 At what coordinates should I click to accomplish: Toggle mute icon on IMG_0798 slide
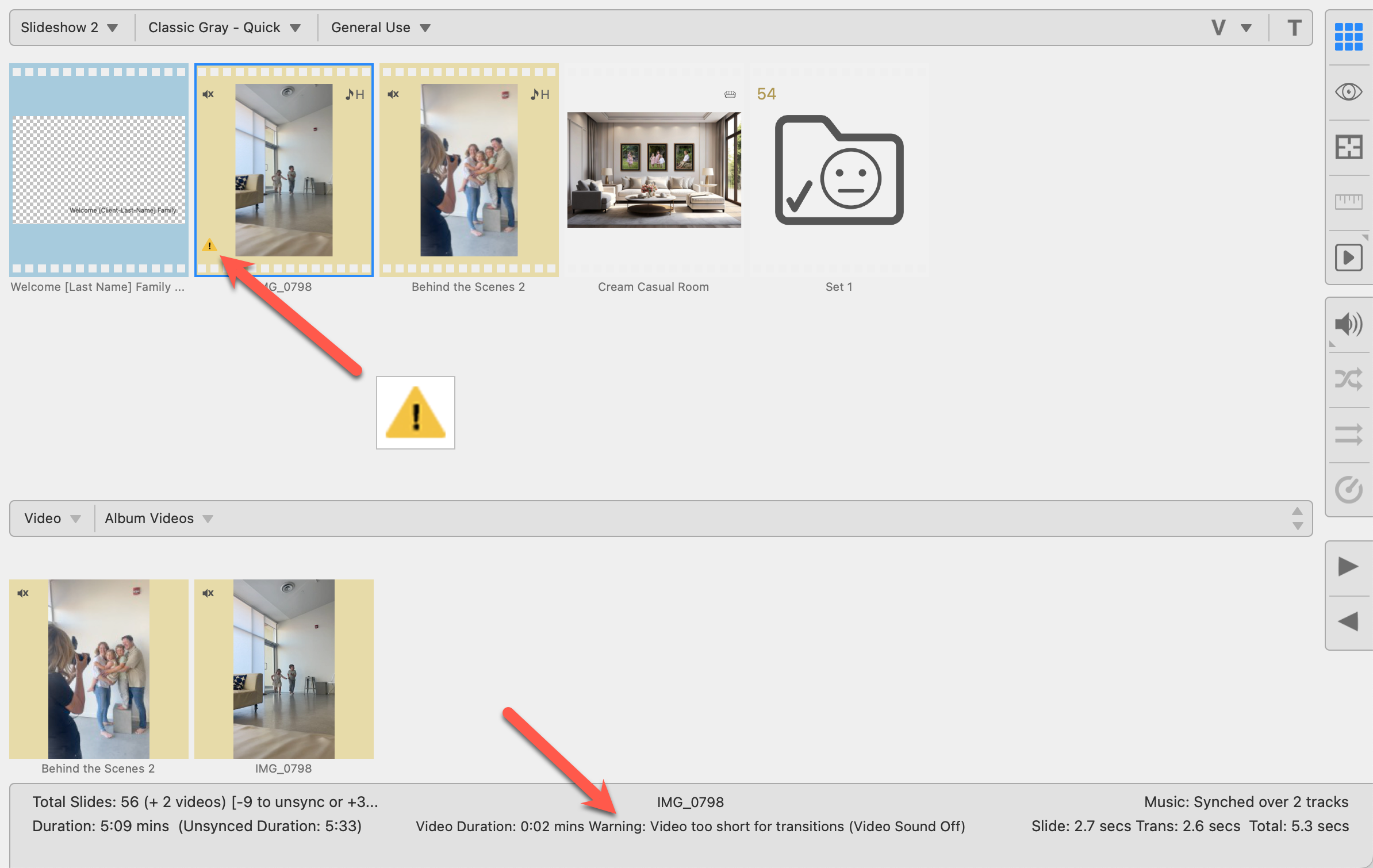coord(208,94)
